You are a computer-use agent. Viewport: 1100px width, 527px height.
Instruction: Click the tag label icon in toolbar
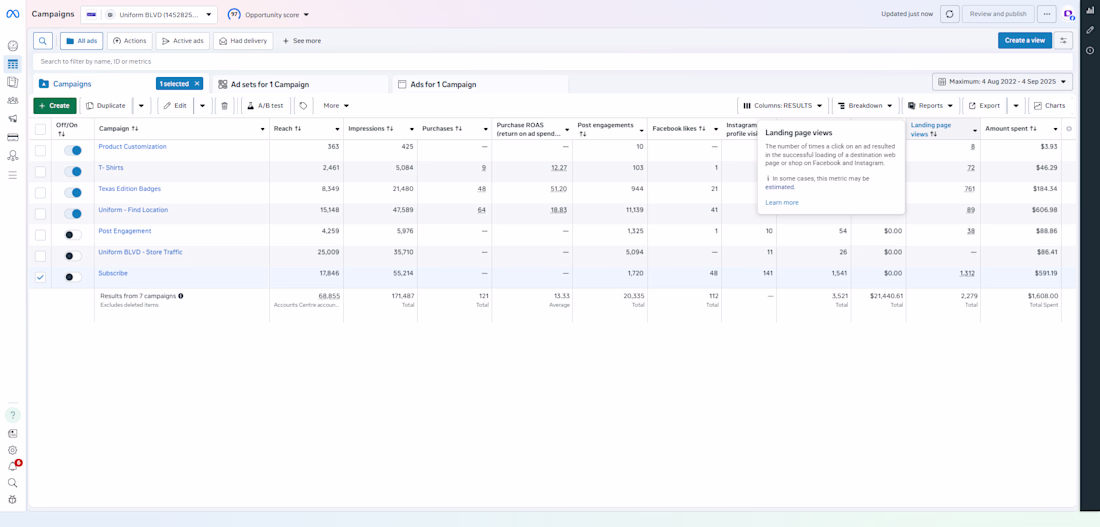click(303, 106)
